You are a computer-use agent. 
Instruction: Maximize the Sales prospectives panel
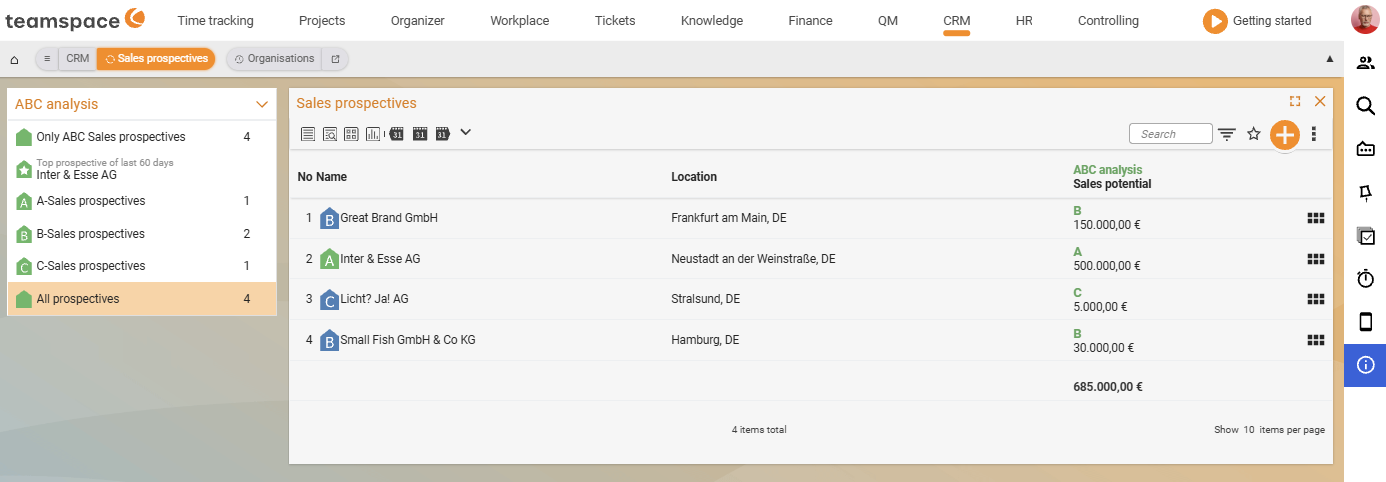click(x=1295, y=101)
